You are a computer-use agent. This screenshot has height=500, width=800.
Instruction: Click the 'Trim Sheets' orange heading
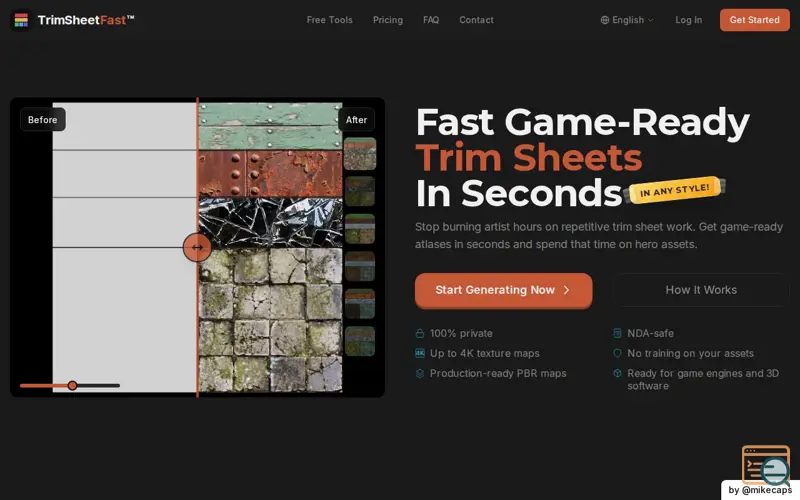point(529,158)
